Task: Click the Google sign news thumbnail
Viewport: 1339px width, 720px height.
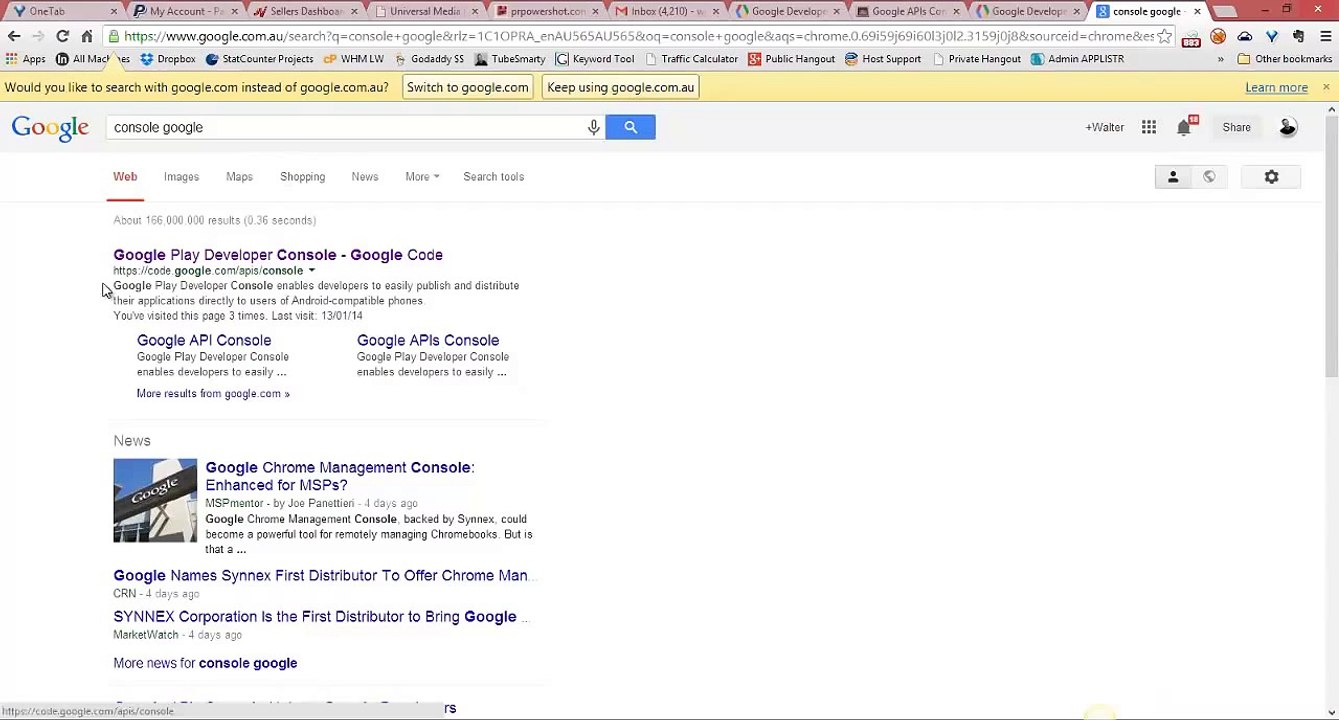Action: (x=155, y=500)
